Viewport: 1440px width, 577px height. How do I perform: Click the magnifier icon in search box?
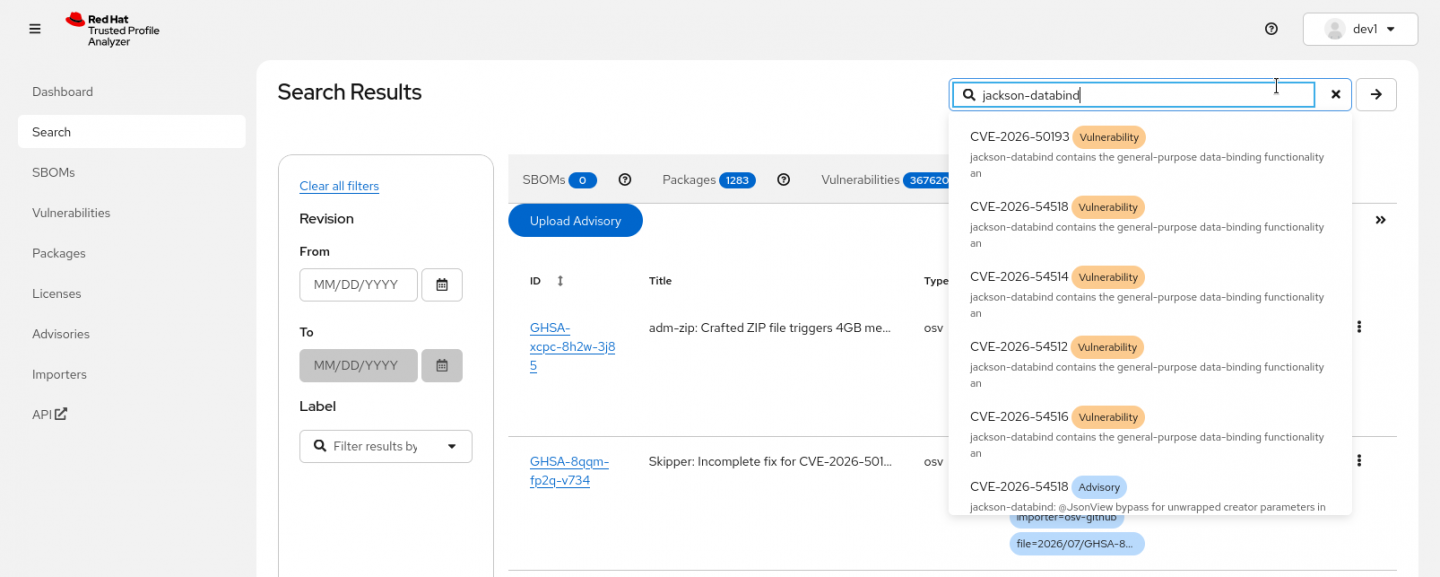(969, 95)
